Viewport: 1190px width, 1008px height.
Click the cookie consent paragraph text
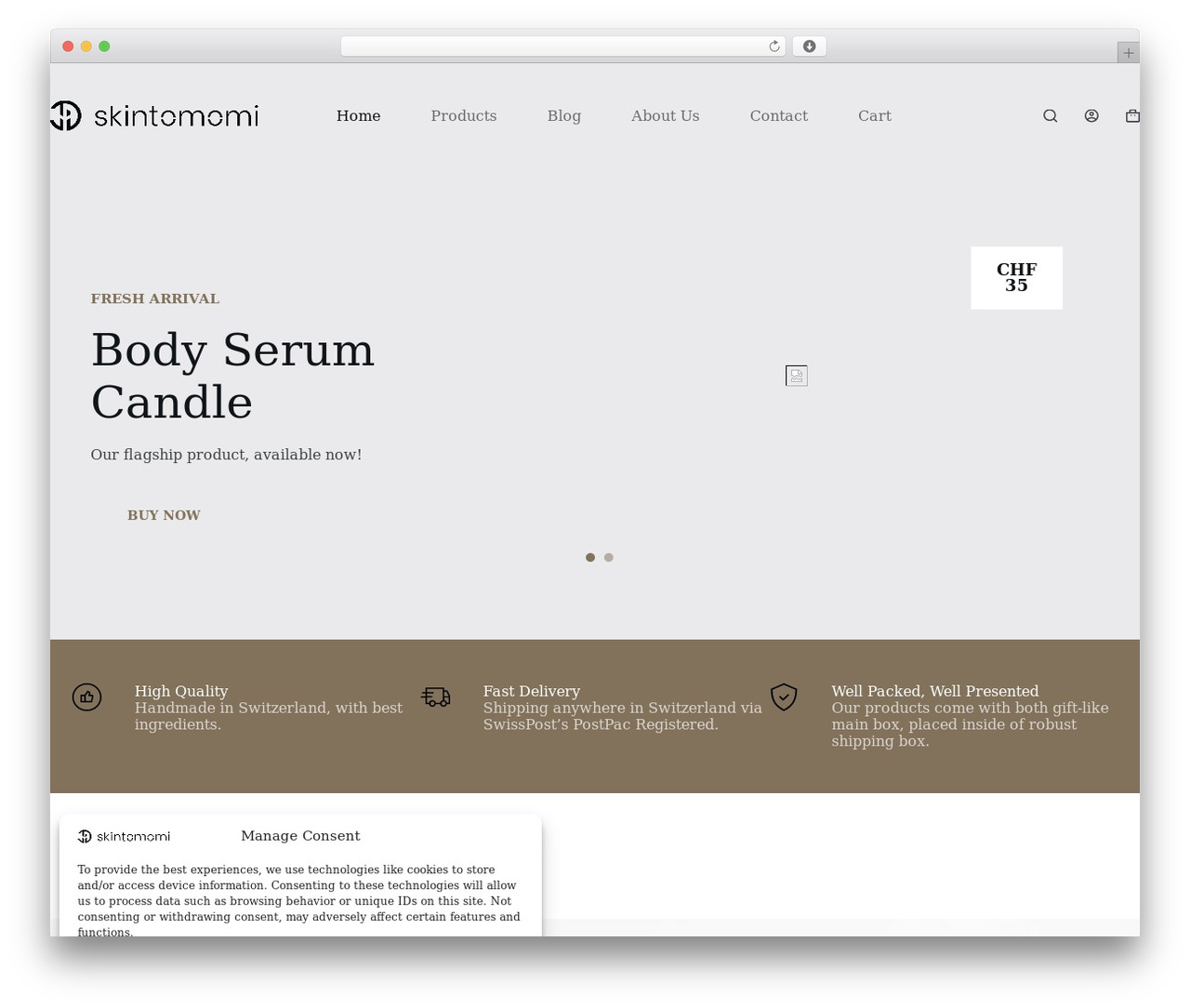tap(299, 900)
